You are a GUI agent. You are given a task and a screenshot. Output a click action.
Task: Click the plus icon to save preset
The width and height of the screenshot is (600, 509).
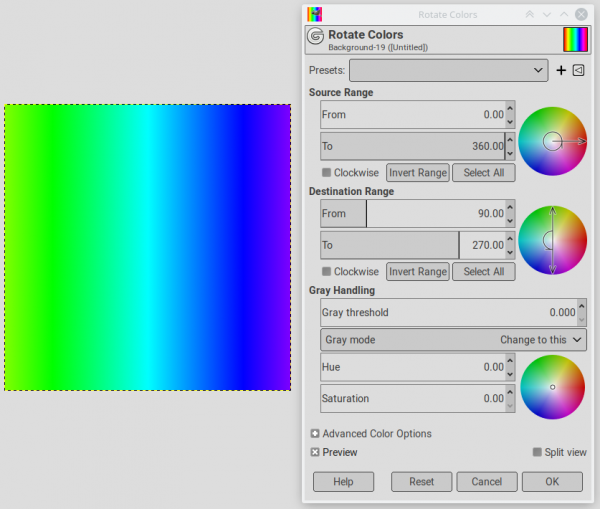click(x=561, y=70)
